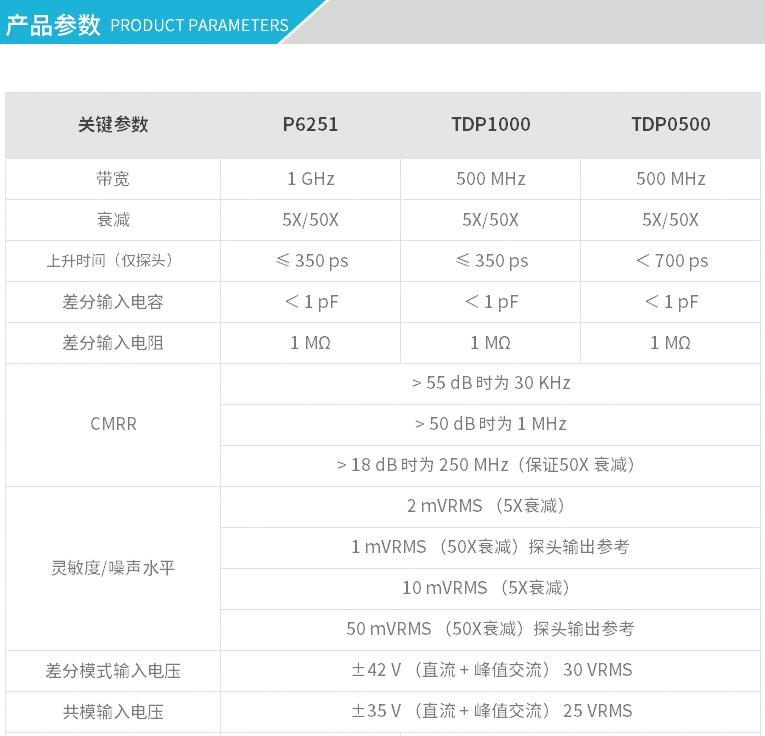Select the 差分输入电容 row label
The height and width of the screenshot is (736, 765).
[113, 302]
